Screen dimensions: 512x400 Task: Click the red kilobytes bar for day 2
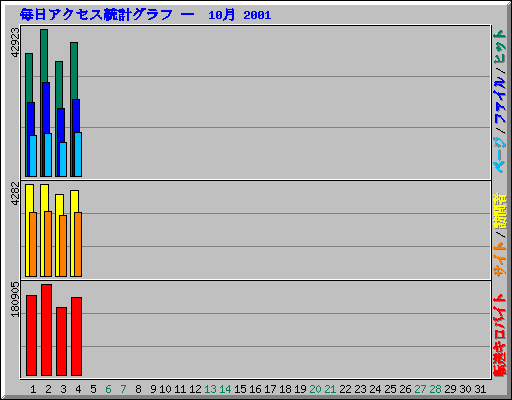[46, 330]
